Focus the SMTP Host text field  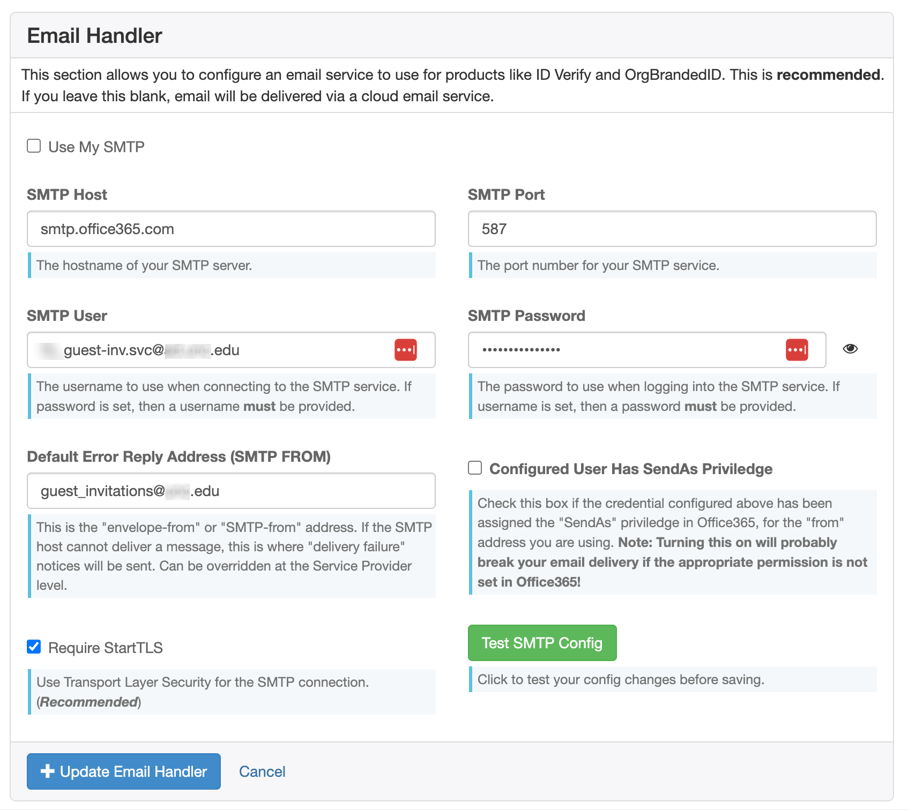[231, 229]
